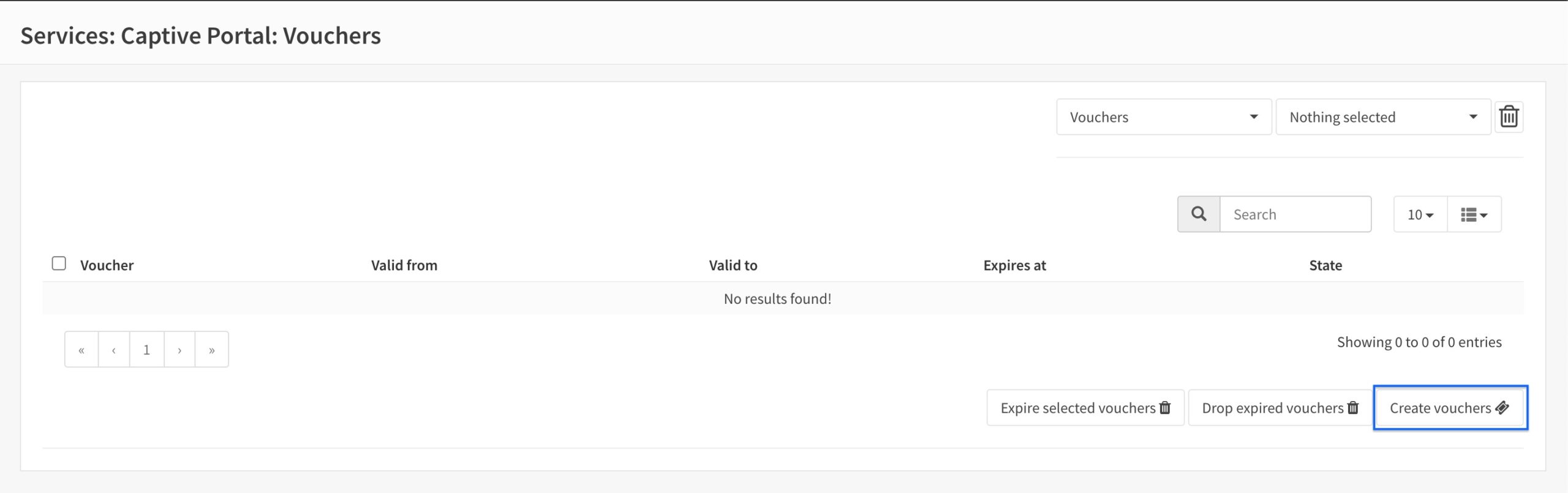Image resolution: width=1568 pixels, height=493 pixels.
Task: Open the Vouchers dropdown
Action: click(x=1164, y=117)
